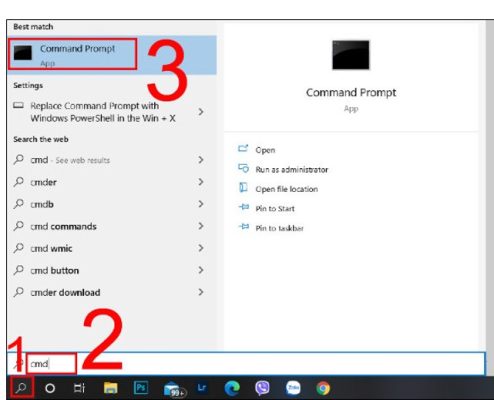The image size is (494, 400).
Task: Expand the cmd commands suggestion chevron
Action: coord(201,226)
